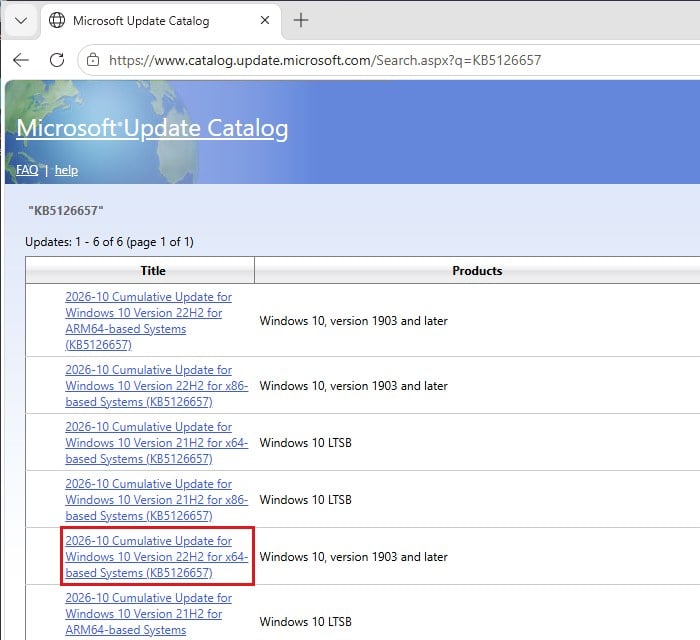
Task: Select Windows 10 LTSB for 21H2 x86 row
Action: click(305, 499)
